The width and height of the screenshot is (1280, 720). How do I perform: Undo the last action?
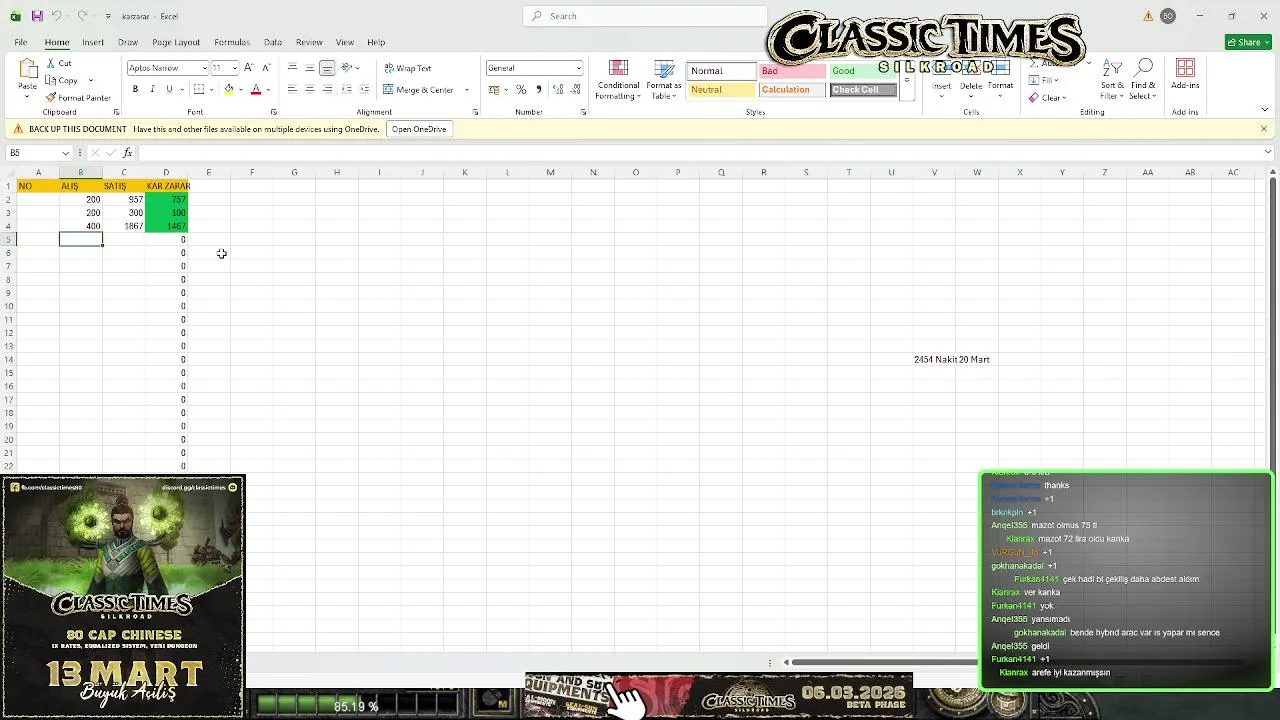[57, 16]
